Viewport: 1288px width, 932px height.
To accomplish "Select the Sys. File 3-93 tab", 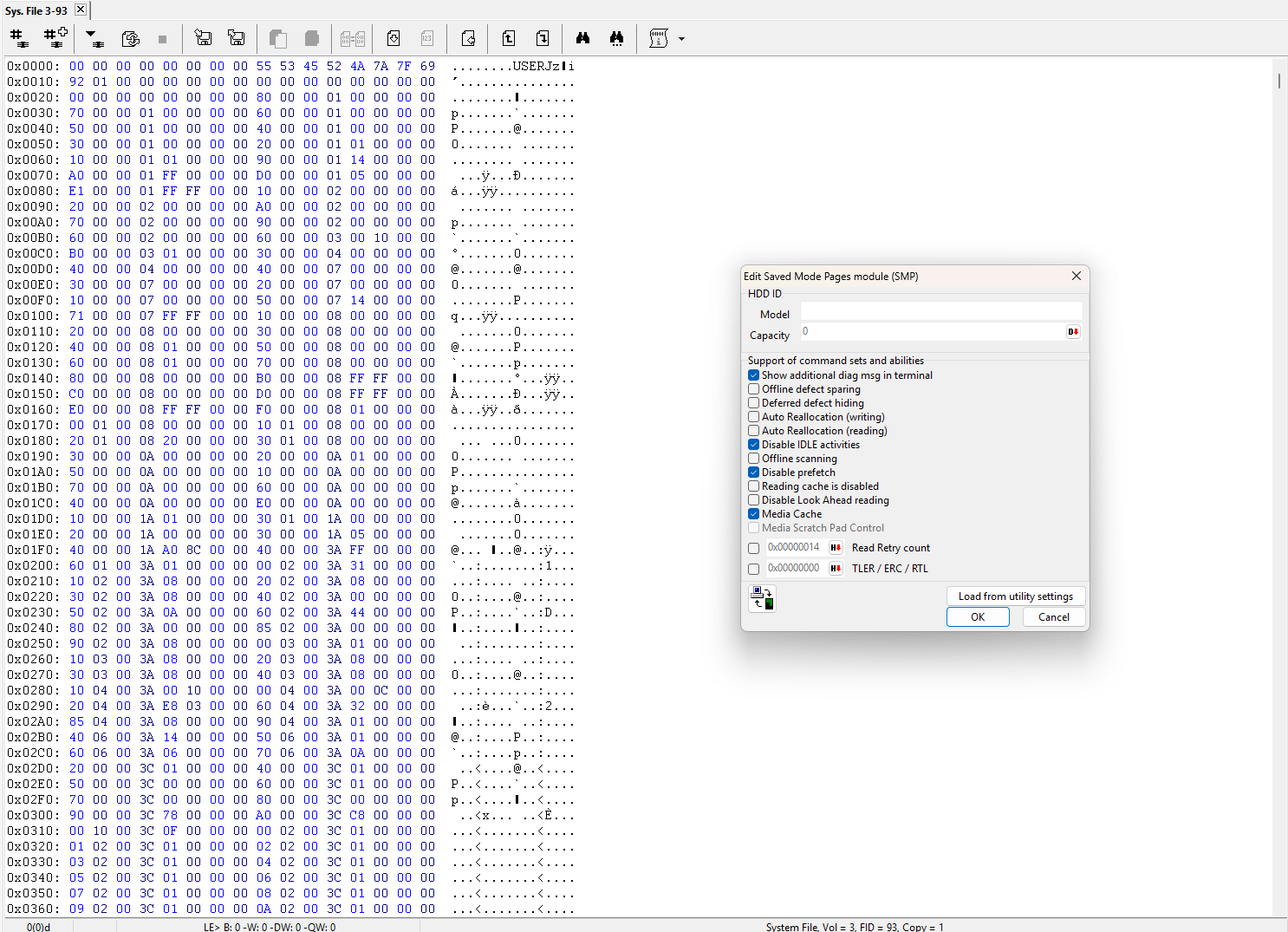I will pyautogui.click(x=36, y=10).
